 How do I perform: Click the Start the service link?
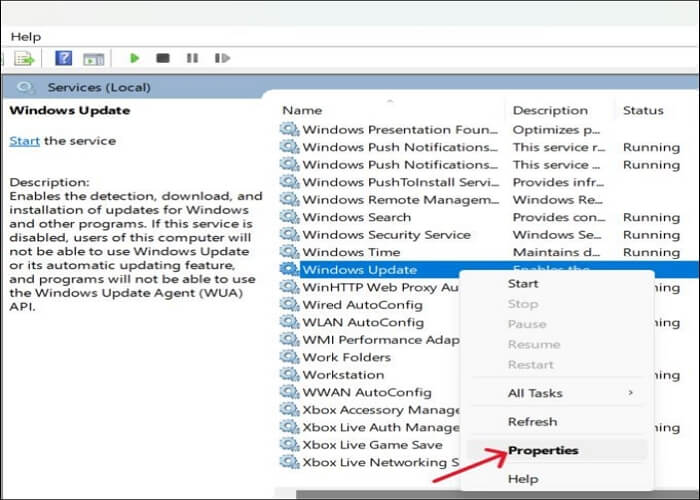tap(24, 141)
